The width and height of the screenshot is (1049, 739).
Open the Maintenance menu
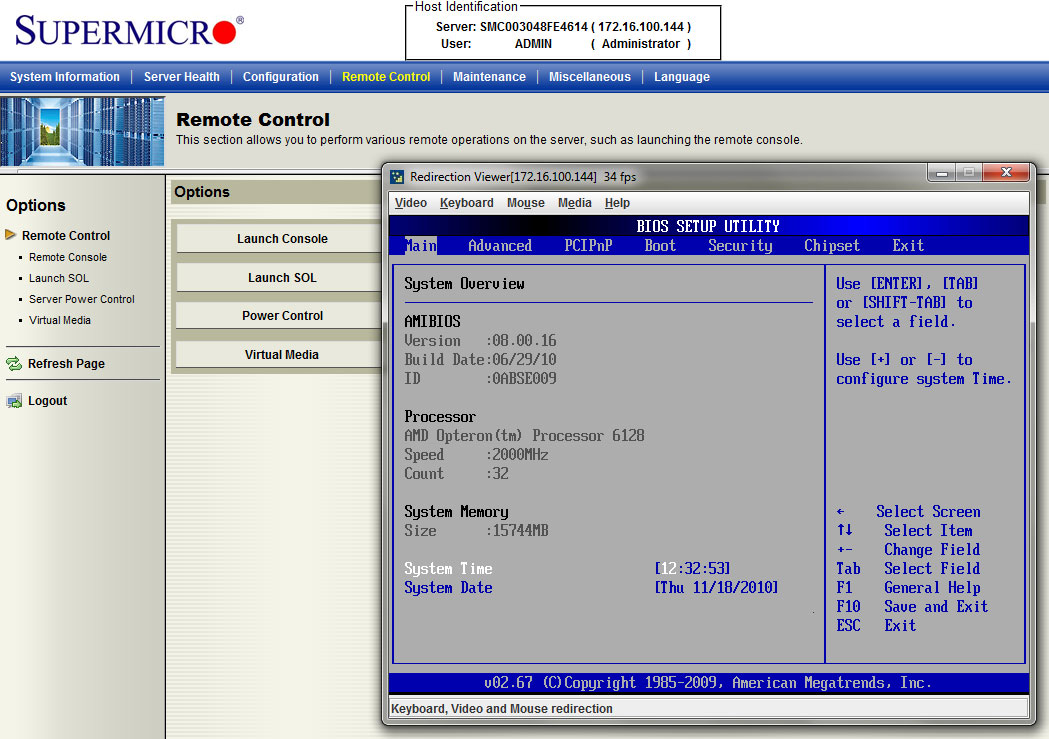click(x=489, y=77)
